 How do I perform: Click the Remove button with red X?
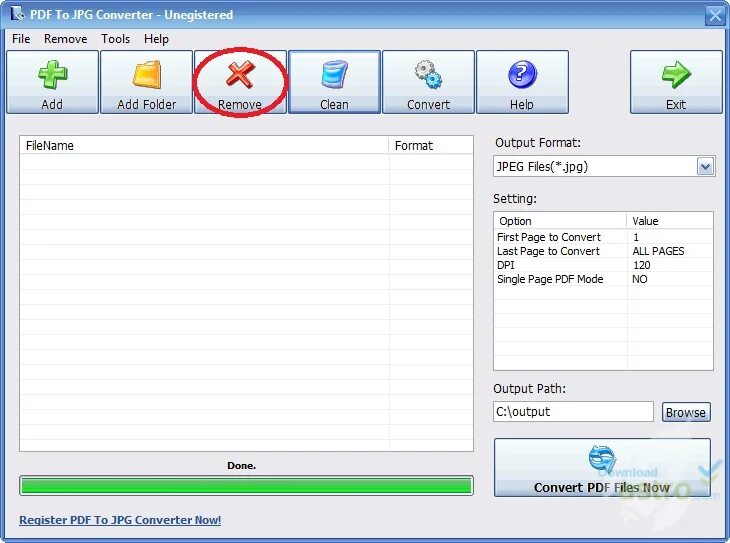[x=240, y=82]
